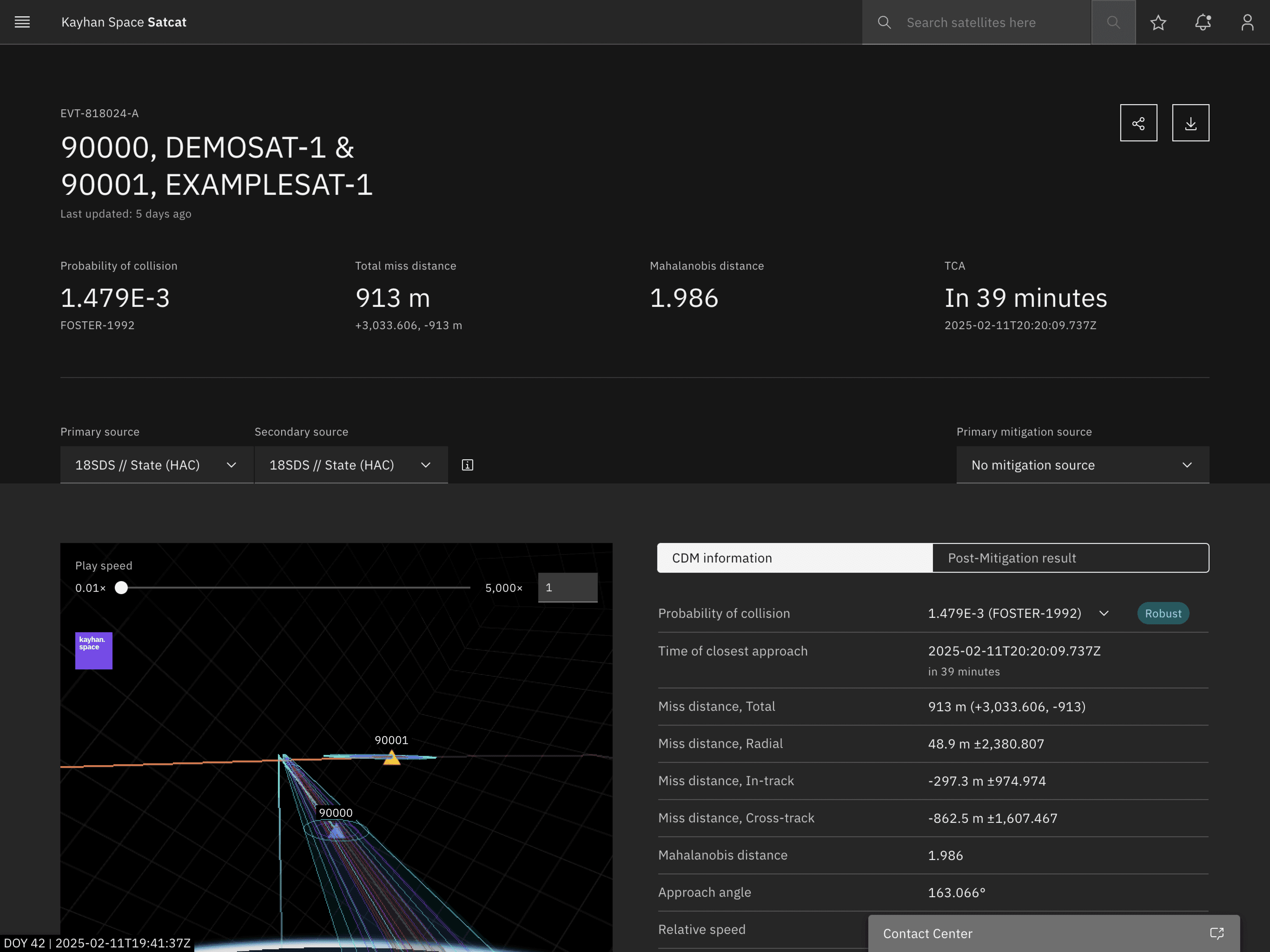This screenshot has height=952, width=1270.
Task: Open the user account icon
Action: pos(1247,22)
